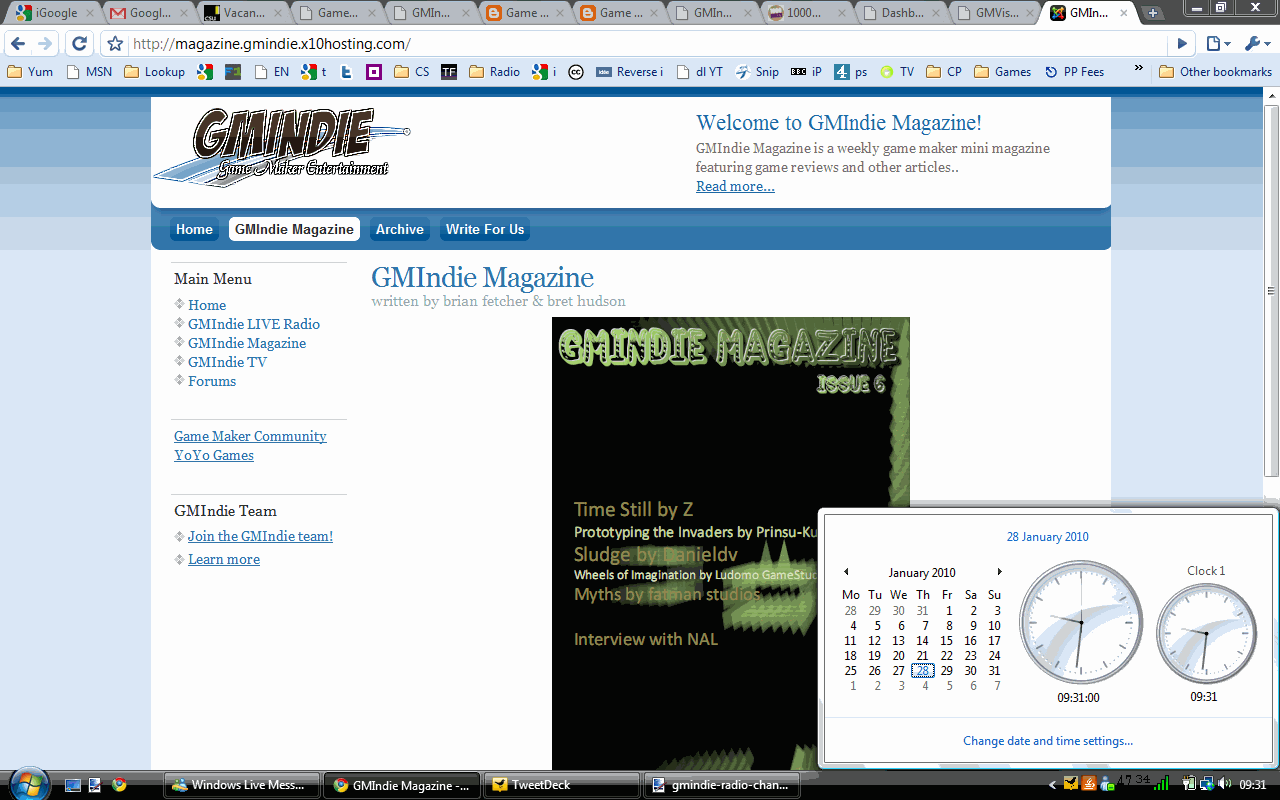Image resolution: width=1280 pixels, height=800 pixels.
Task: Open the Lookup bookmarks folder
Action: click(x=154, y=72)
